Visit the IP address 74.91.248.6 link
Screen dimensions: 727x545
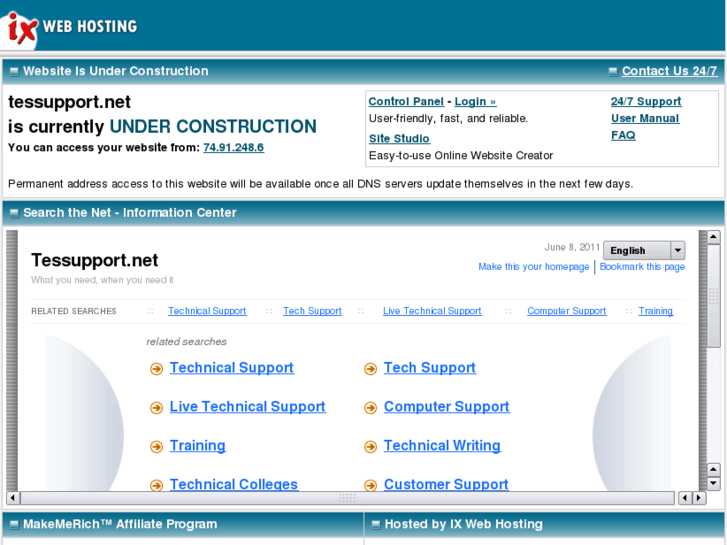point(234,147)
